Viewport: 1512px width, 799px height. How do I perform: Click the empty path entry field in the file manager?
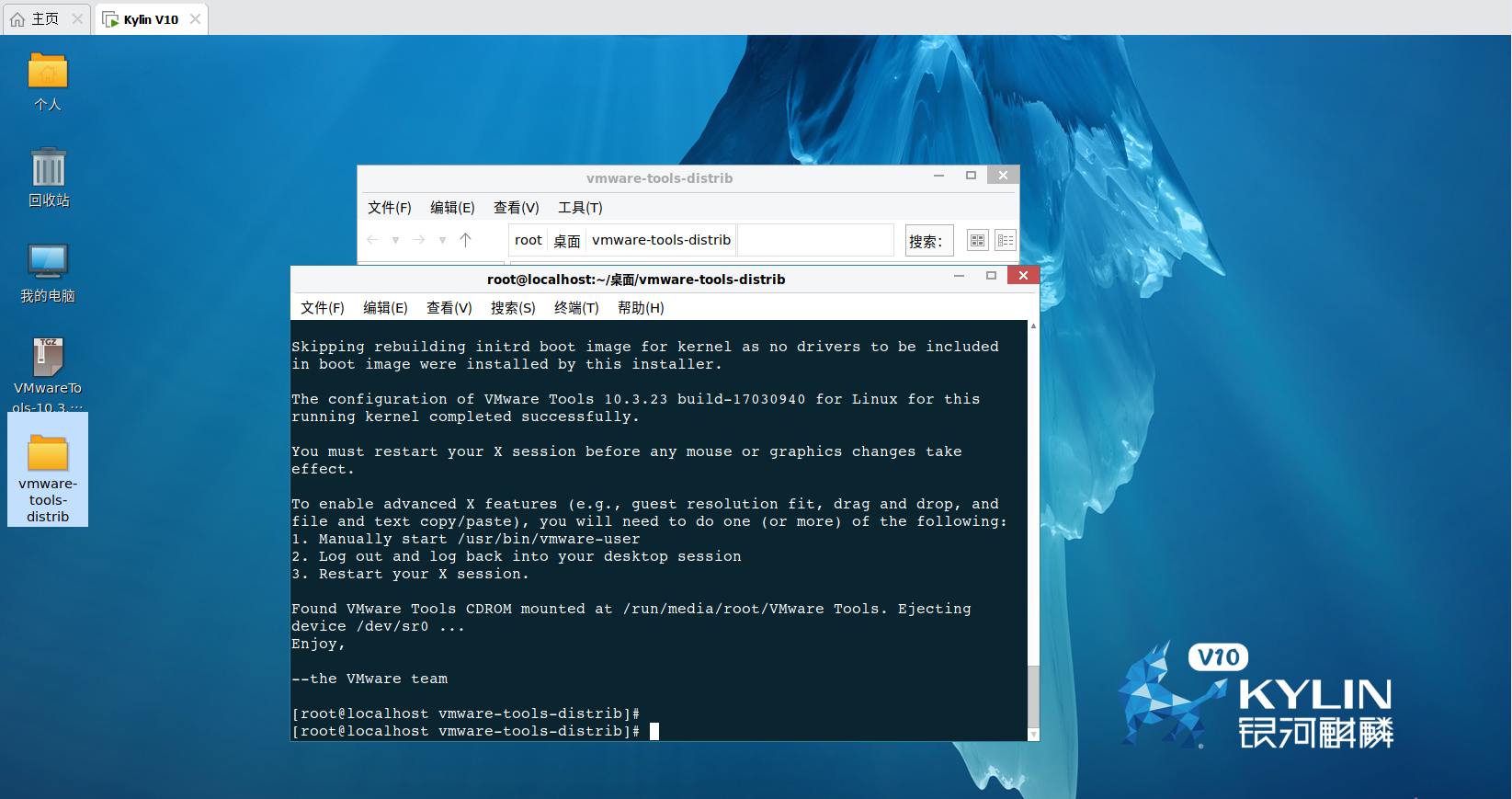[815, 240]
